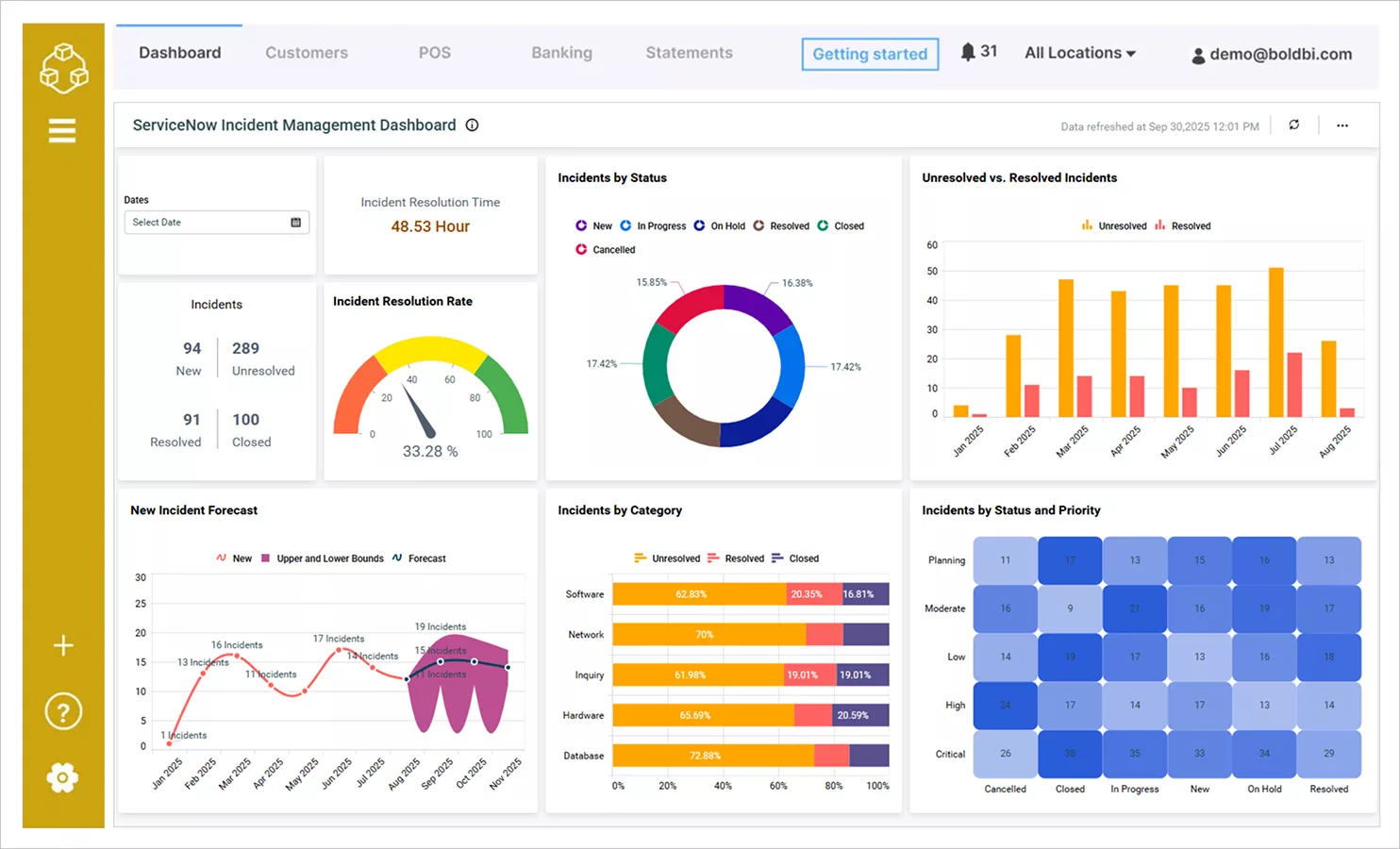Screen dimensions: 1400x849
Task: Open the Banking tab
Action: [x=561, y=53]
